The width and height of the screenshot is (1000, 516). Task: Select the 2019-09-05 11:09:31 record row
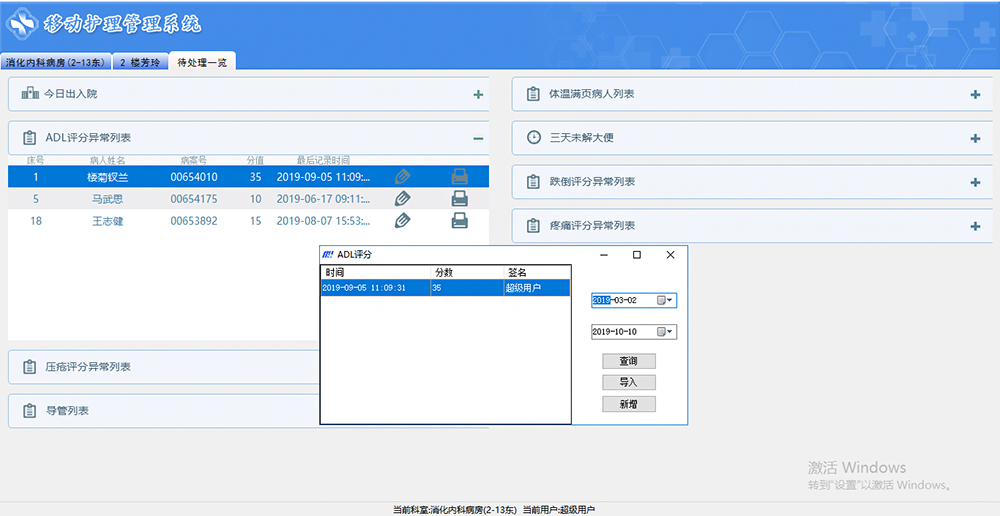tap(445, 288)
